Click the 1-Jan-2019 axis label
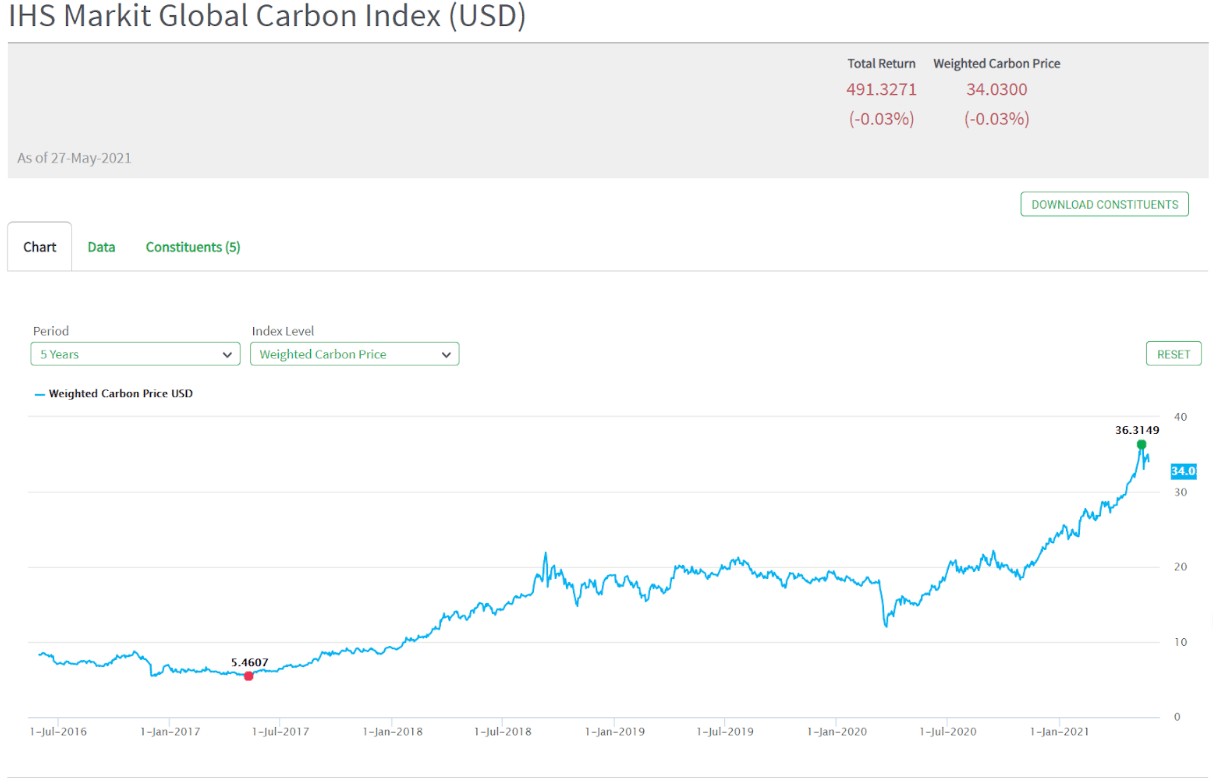This screenshot has width=1213, height=778. [614, 731]
